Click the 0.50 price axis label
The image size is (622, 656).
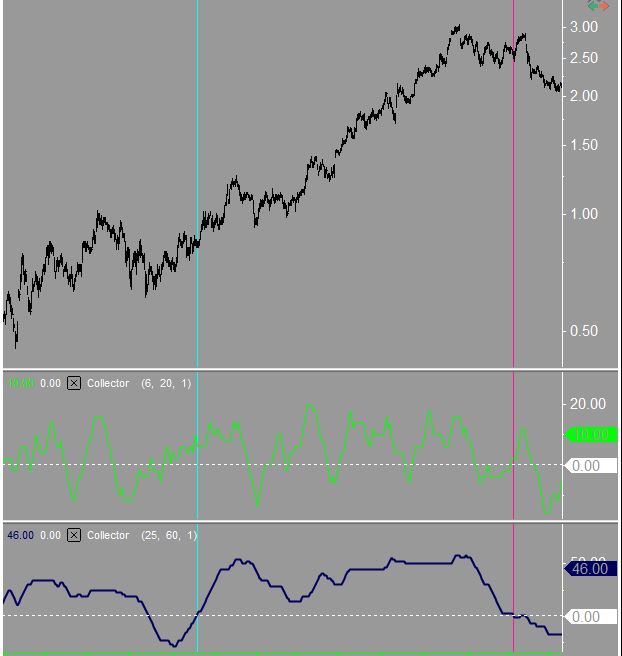pos(584,331)
